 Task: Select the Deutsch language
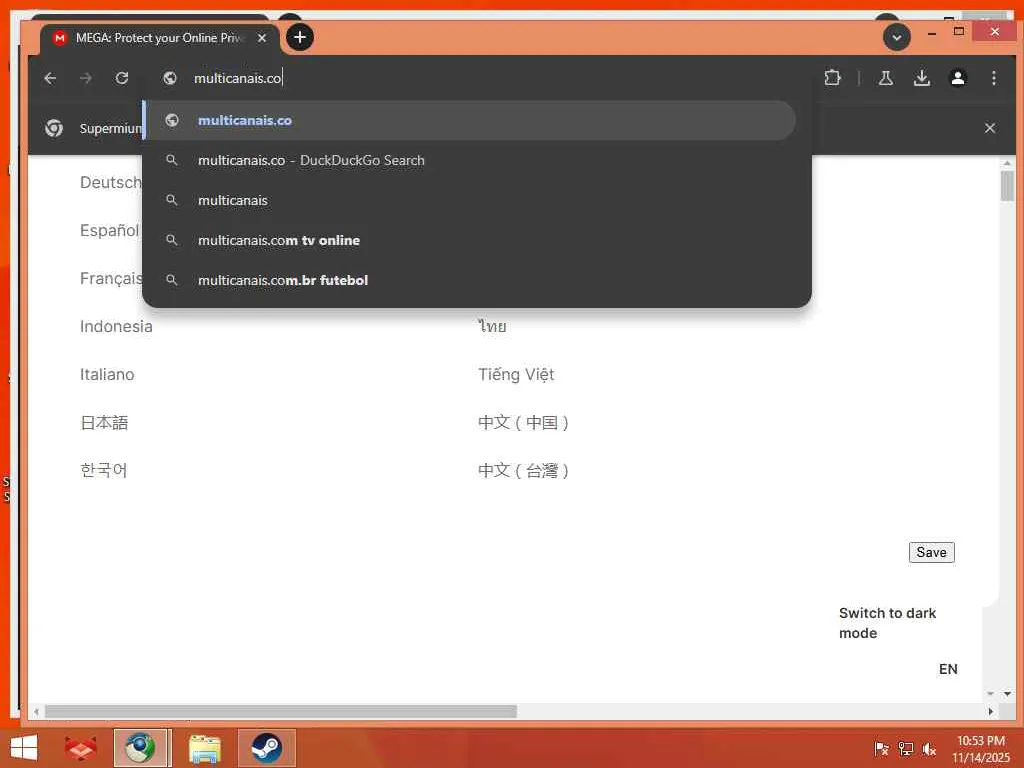[110, 183]
